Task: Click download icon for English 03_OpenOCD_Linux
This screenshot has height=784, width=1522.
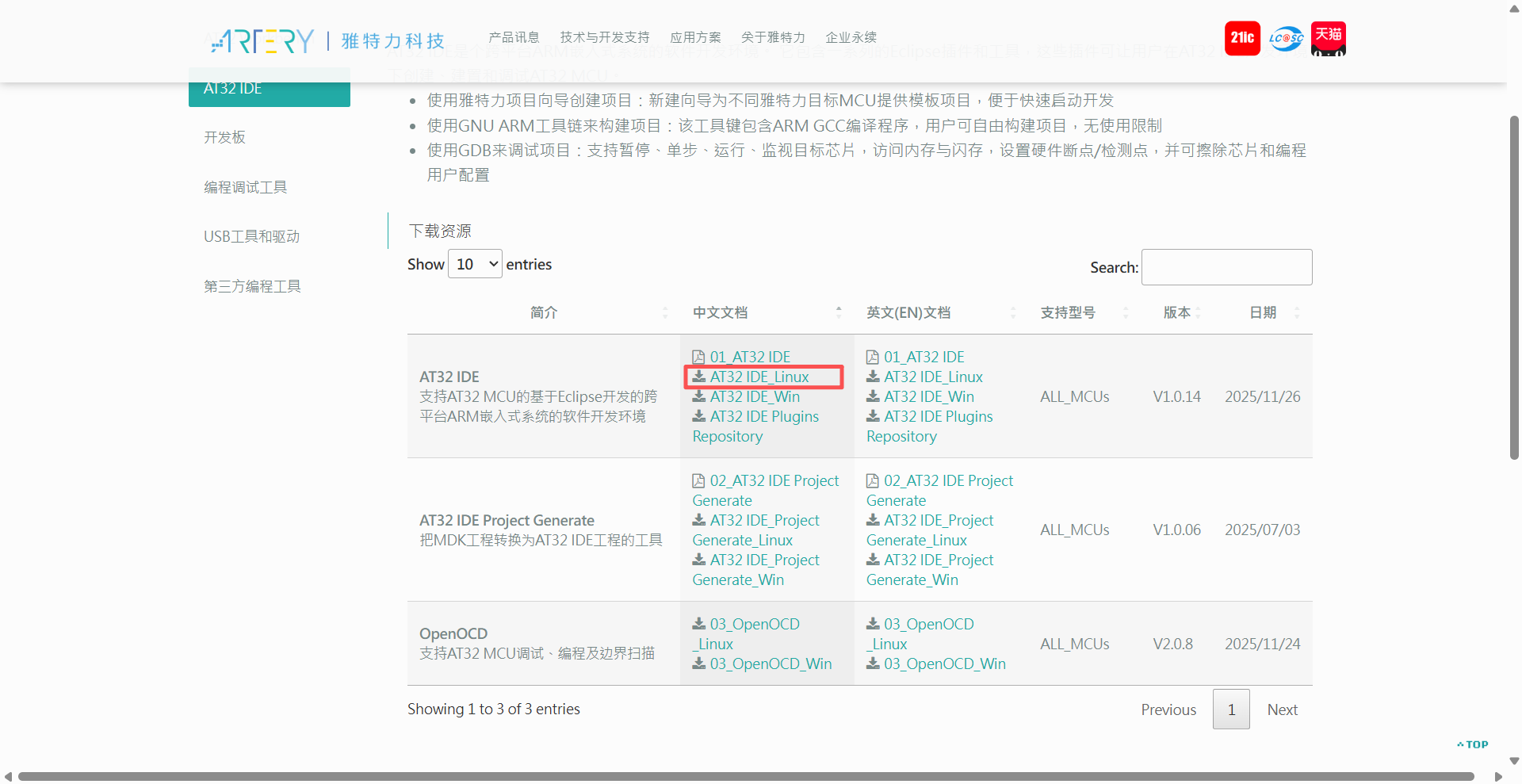Action: coord(874,623)
